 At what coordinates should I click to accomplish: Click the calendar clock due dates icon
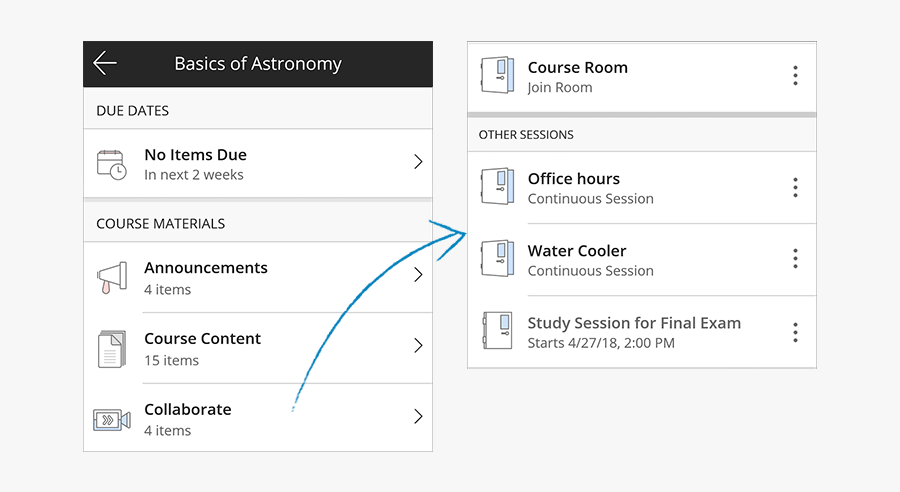click(x=111, y=164)
